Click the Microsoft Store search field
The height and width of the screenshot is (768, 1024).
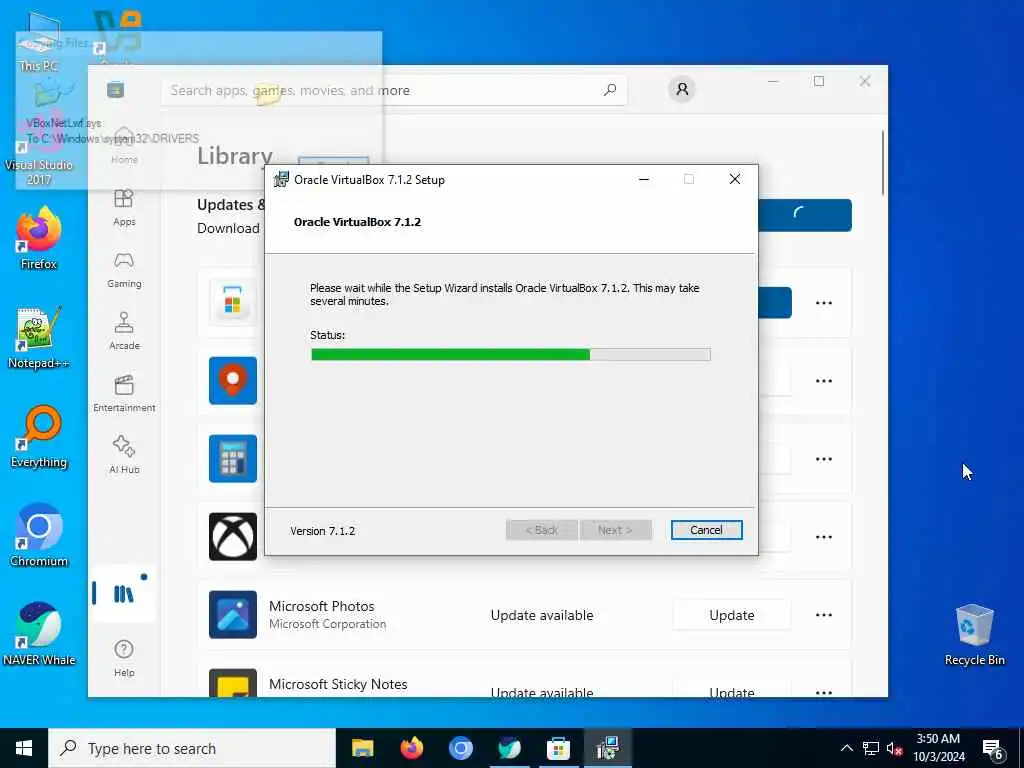coord(394,90)
